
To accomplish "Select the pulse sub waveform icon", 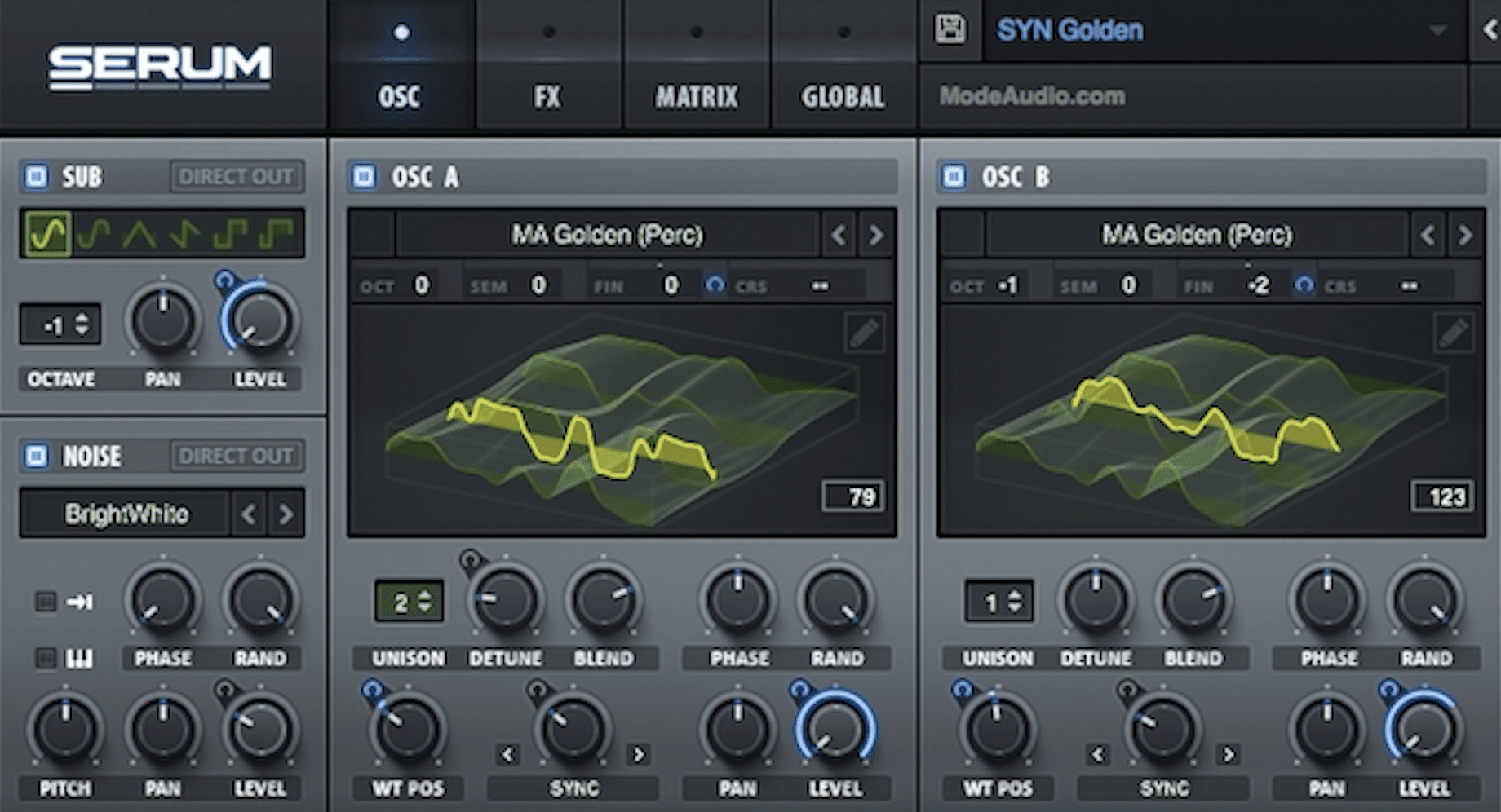I will 276,233.
